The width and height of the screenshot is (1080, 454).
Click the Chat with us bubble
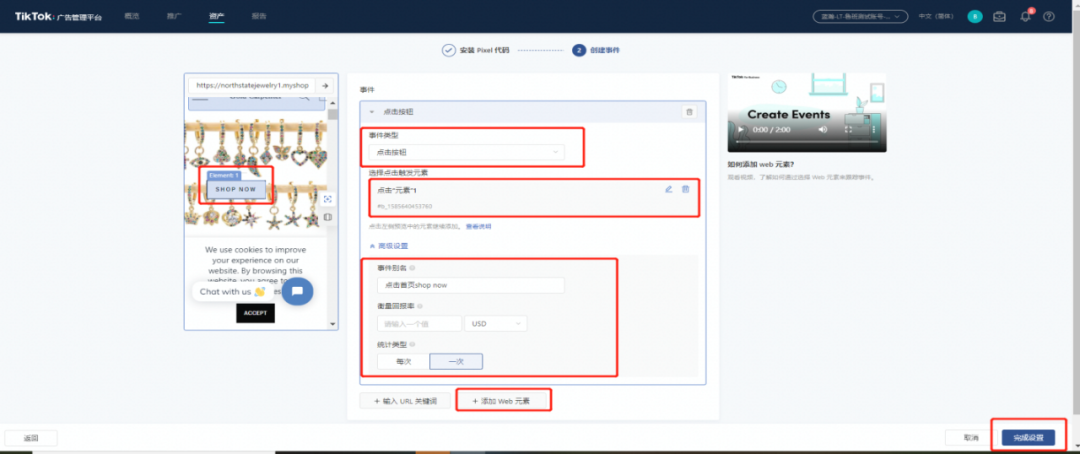click(x=233, y=291)
